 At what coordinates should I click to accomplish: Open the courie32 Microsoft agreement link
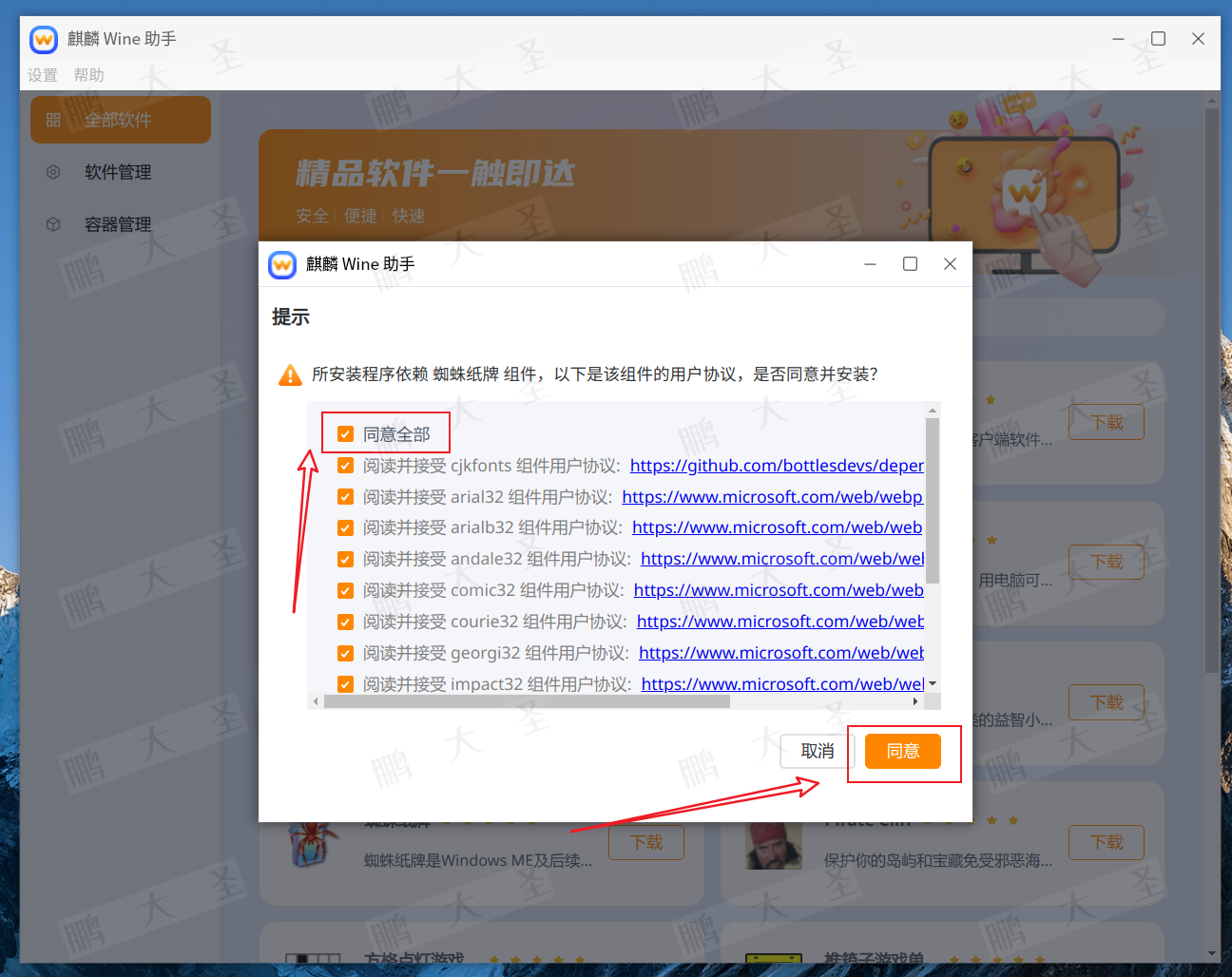pyautogui.click(x=780, y=622)
